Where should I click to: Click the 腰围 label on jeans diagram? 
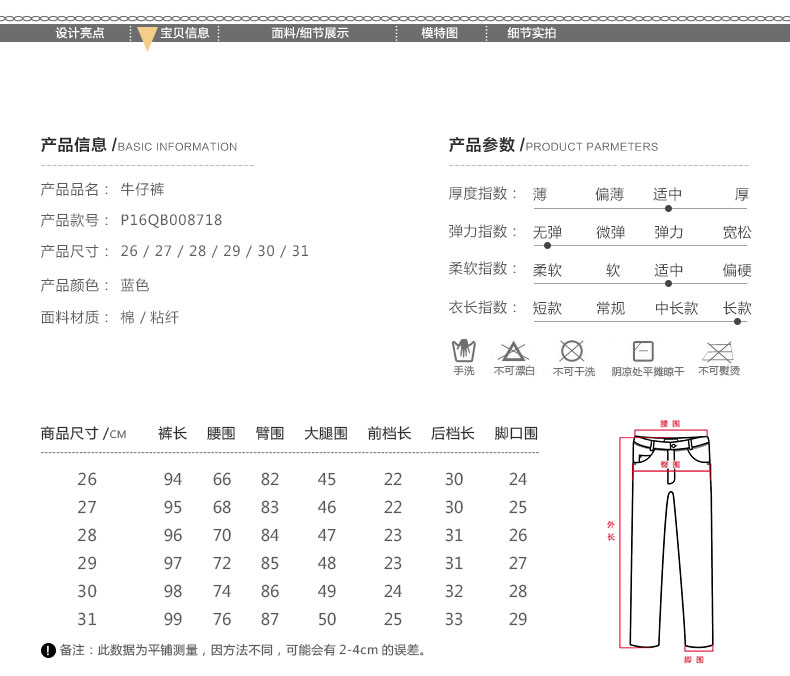tap(670, 424)
